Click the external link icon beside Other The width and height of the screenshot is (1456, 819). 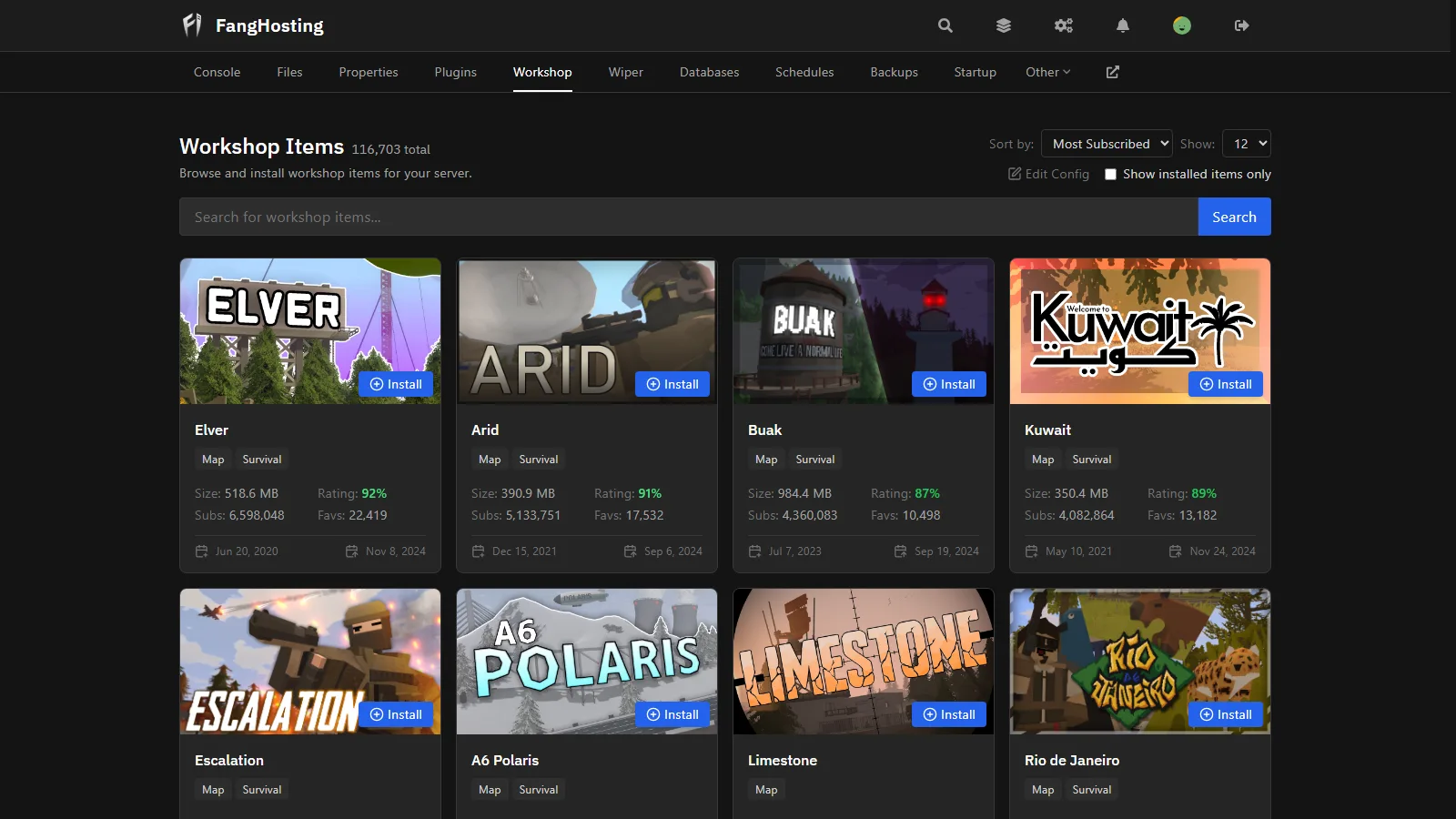(1113, 72)
